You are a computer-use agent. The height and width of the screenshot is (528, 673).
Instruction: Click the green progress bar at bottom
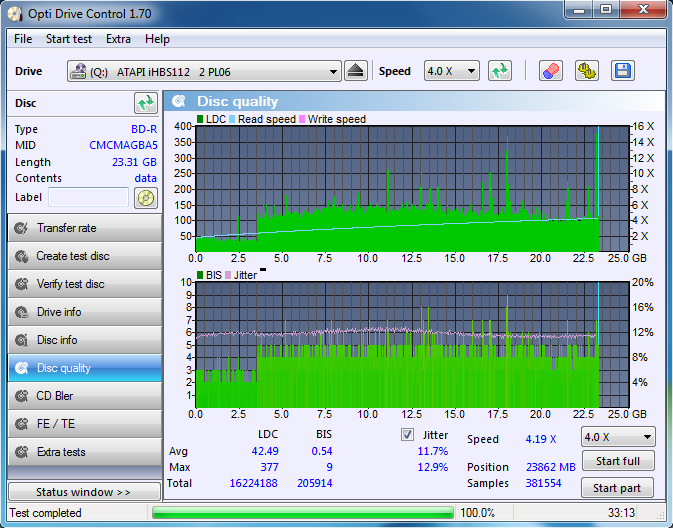303,513
